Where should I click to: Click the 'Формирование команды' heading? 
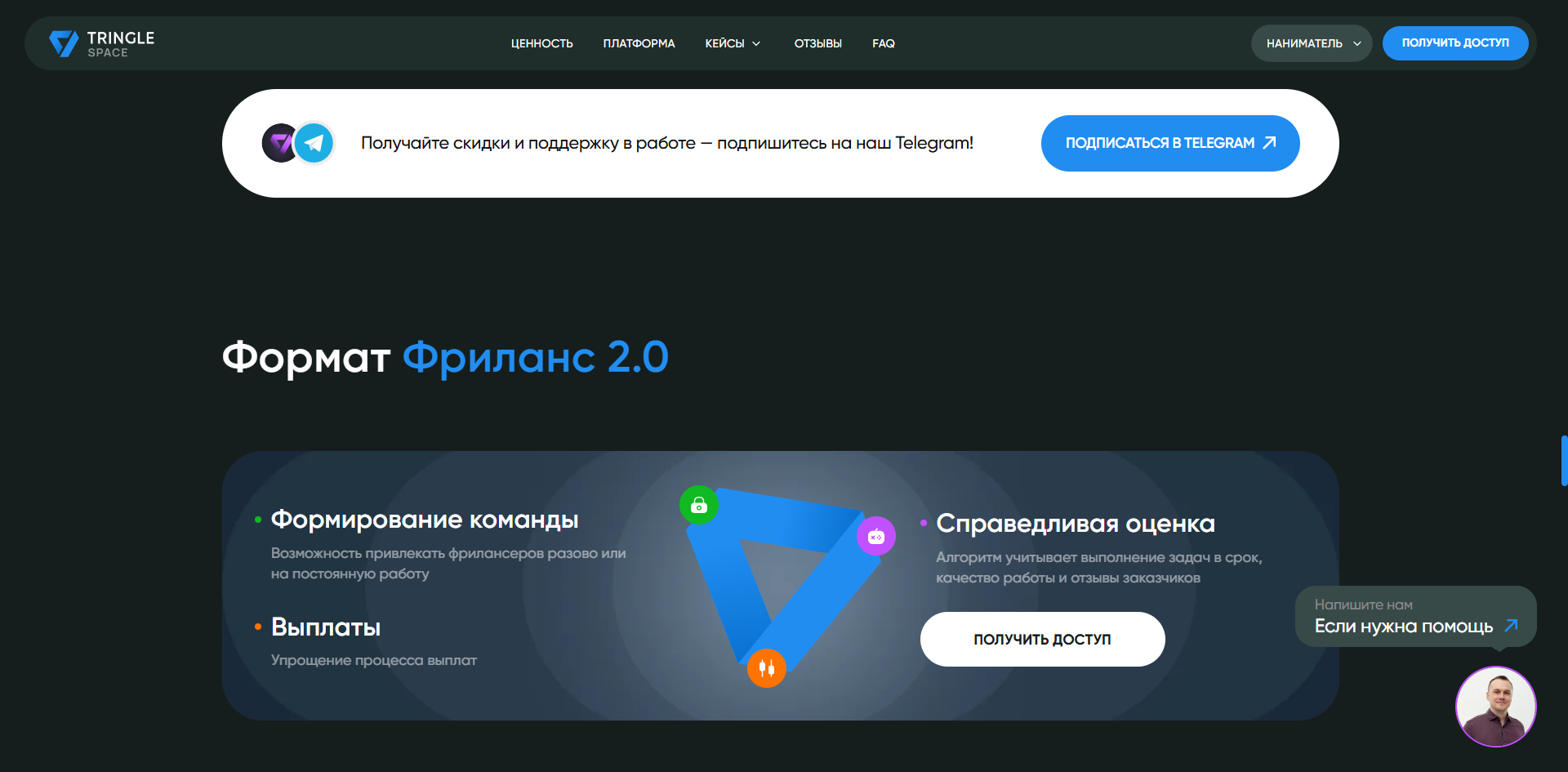(425, 520)
